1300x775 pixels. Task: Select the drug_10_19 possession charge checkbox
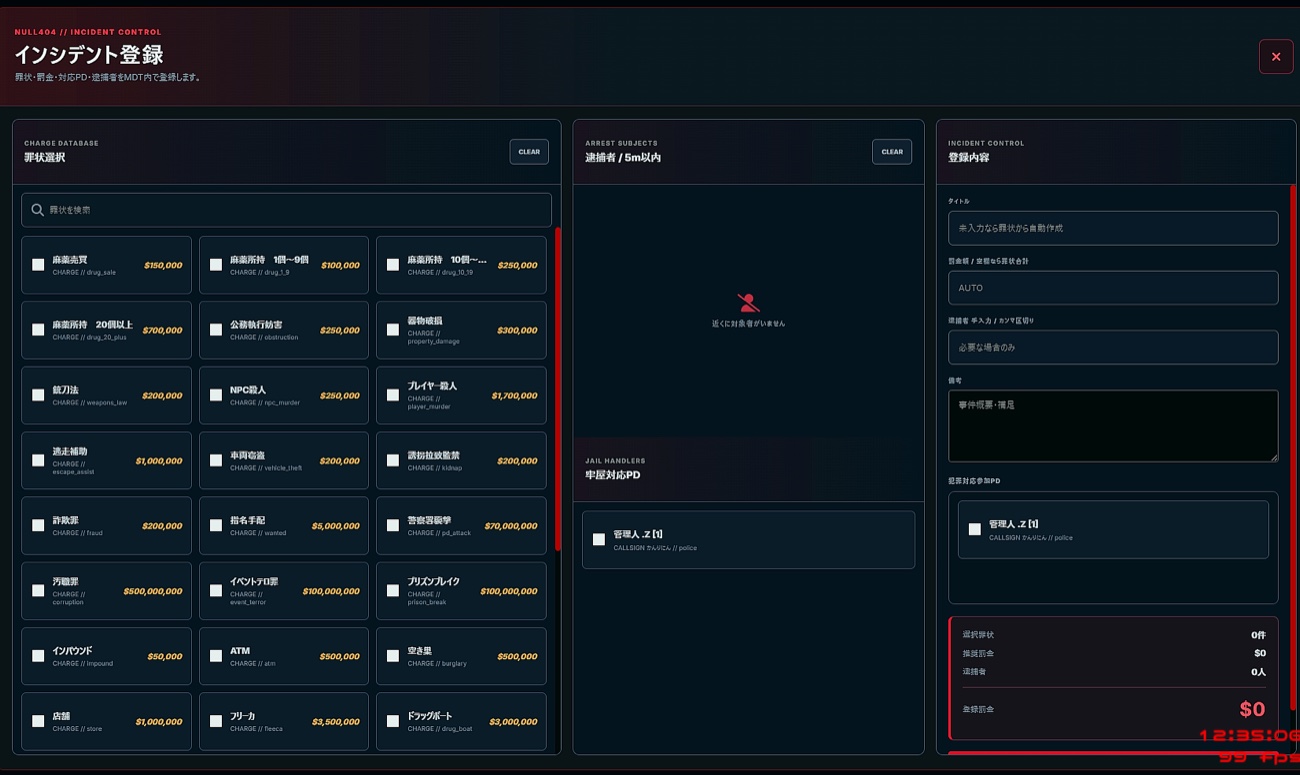point(393,265)
